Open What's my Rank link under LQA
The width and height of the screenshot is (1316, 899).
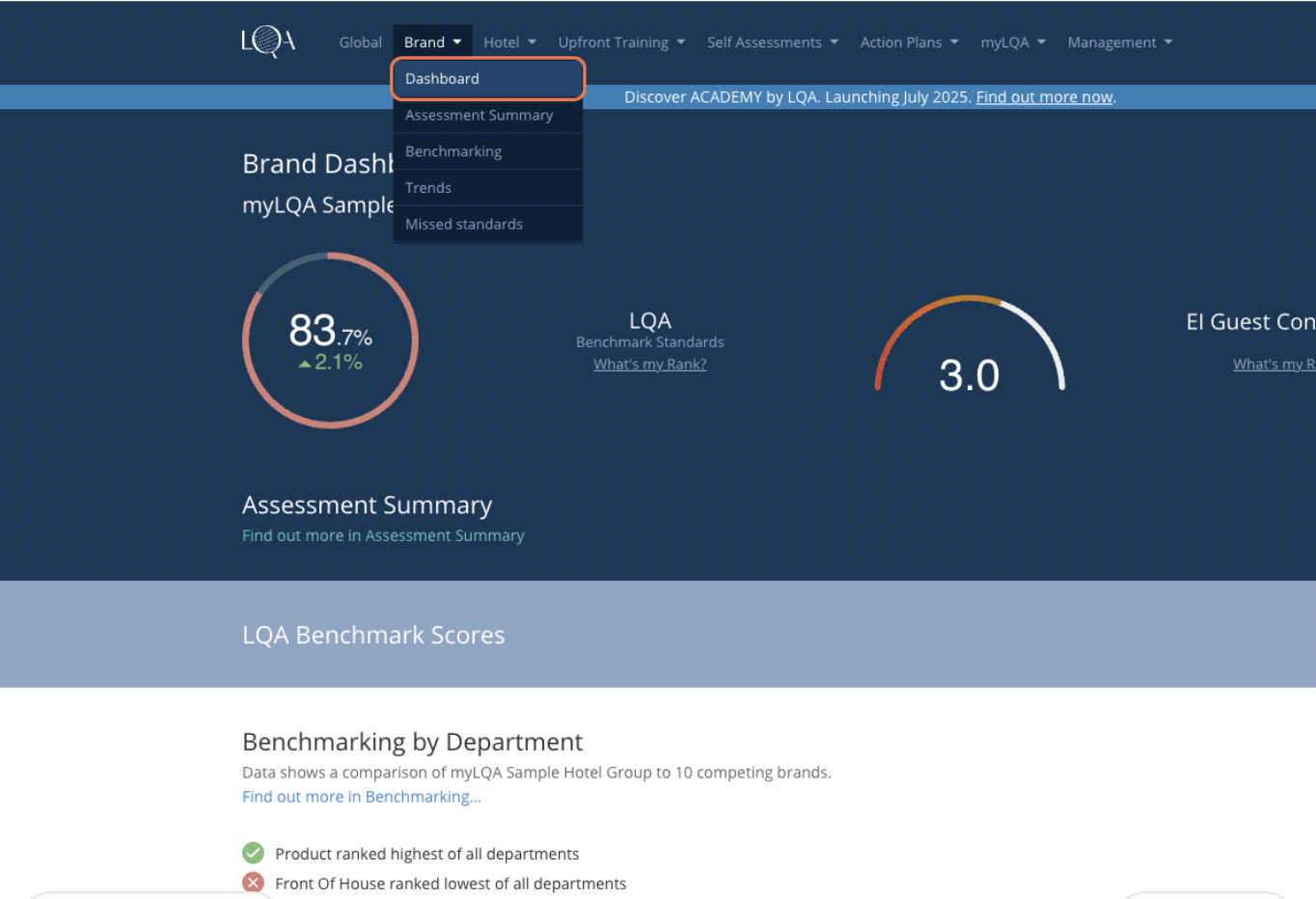click(x=649, y=365)
